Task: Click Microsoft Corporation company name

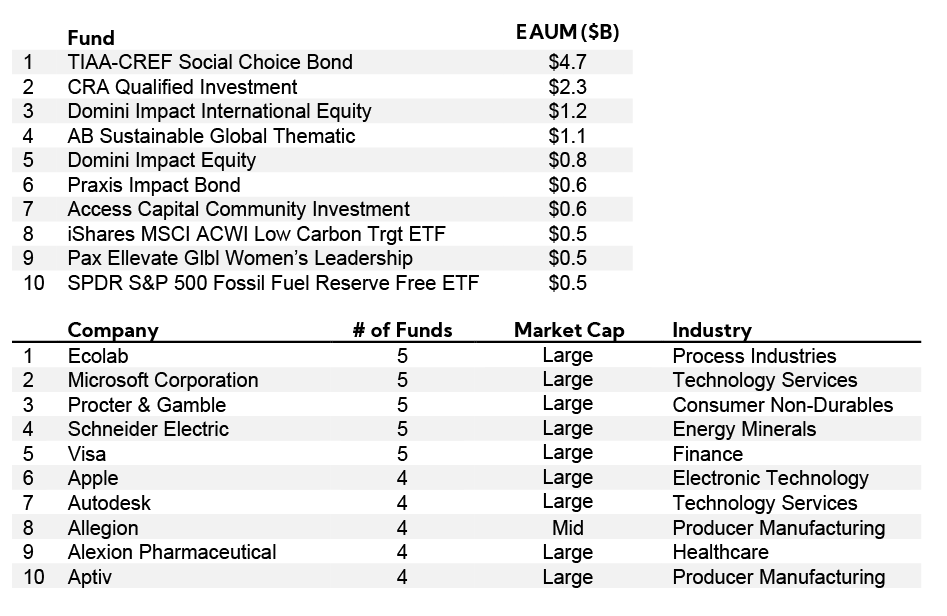Action: pyautogui.click(x=162, y=380)
